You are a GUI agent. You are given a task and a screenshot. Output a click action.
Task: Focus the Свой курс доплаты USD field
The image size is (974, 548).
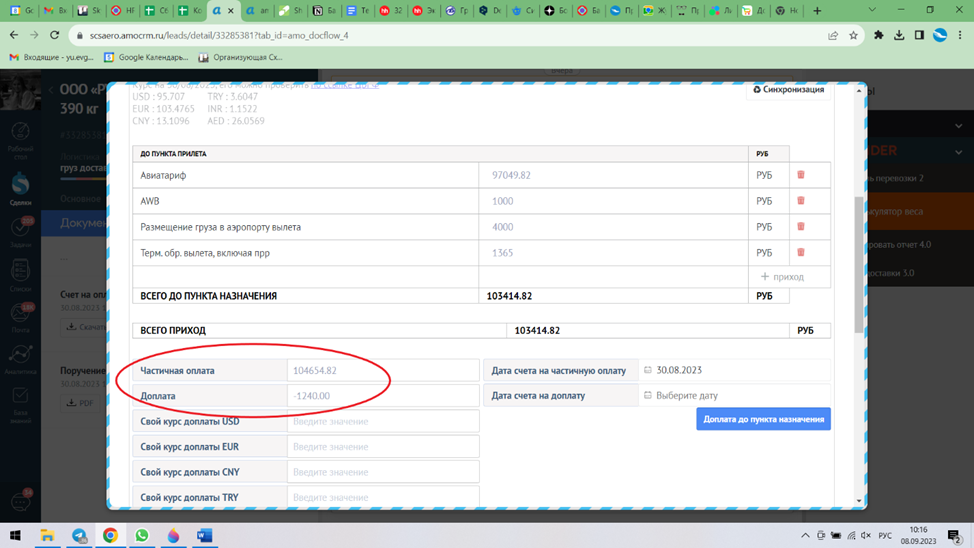[x=382, y=421]
